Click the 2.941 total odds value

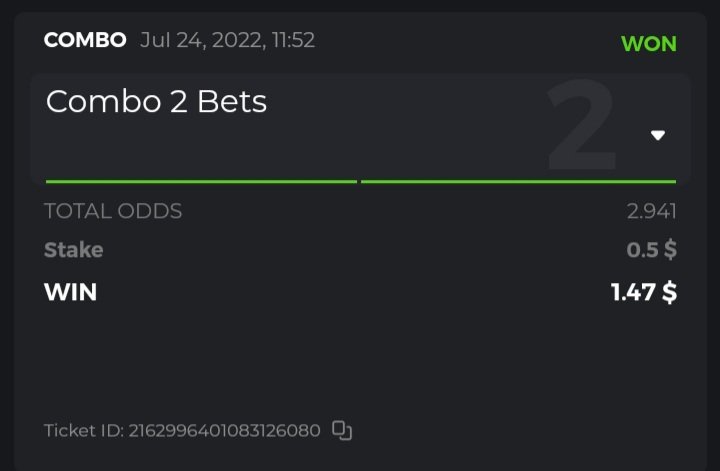pyautogui.click(x=651, y=211)
